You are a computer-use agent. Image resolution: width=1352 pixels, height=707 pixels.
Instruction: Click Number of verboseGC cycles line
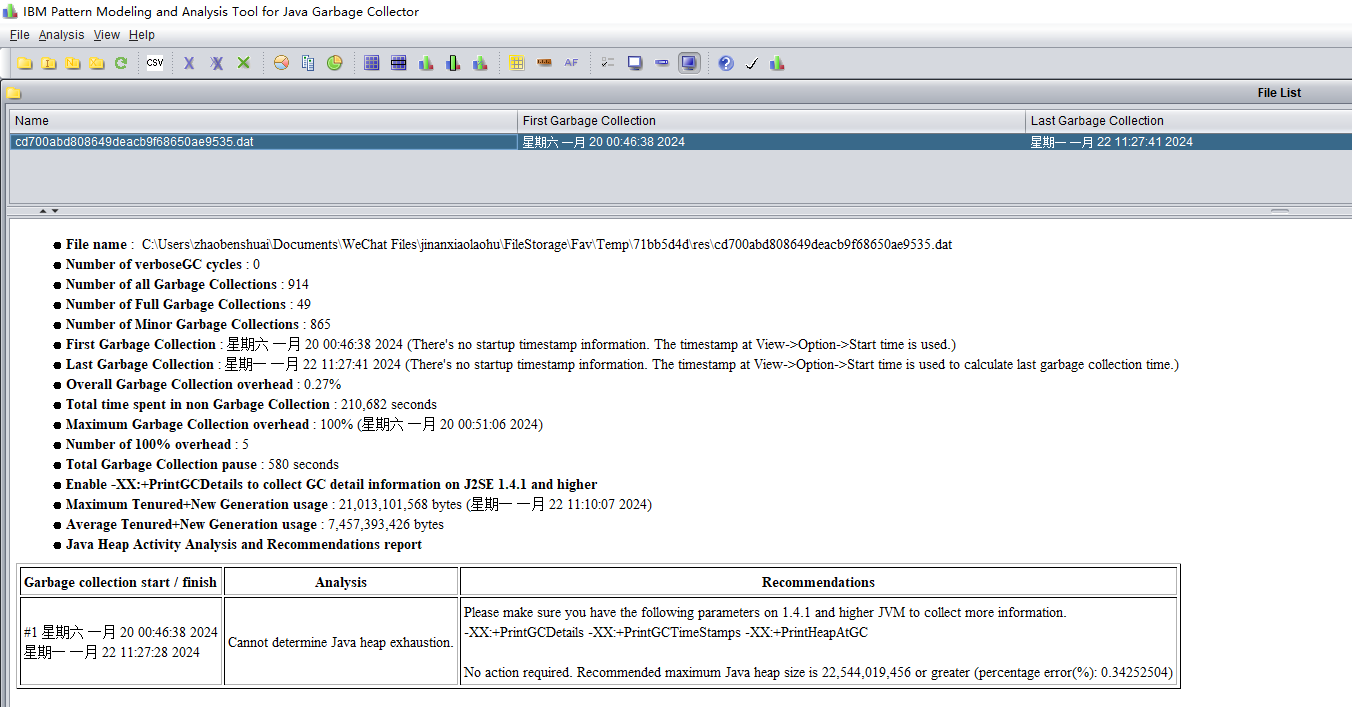click(x=163, y=264)
